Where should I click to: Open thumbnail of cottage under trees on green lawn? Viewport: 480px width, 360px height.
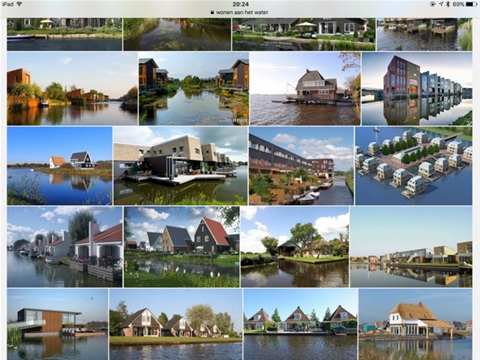click(295, 247)
